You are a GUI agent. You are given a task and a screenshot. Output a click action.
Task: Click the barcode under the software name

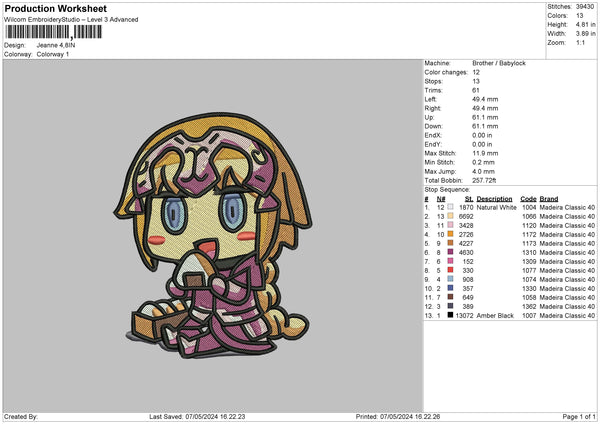click(53, 32)
